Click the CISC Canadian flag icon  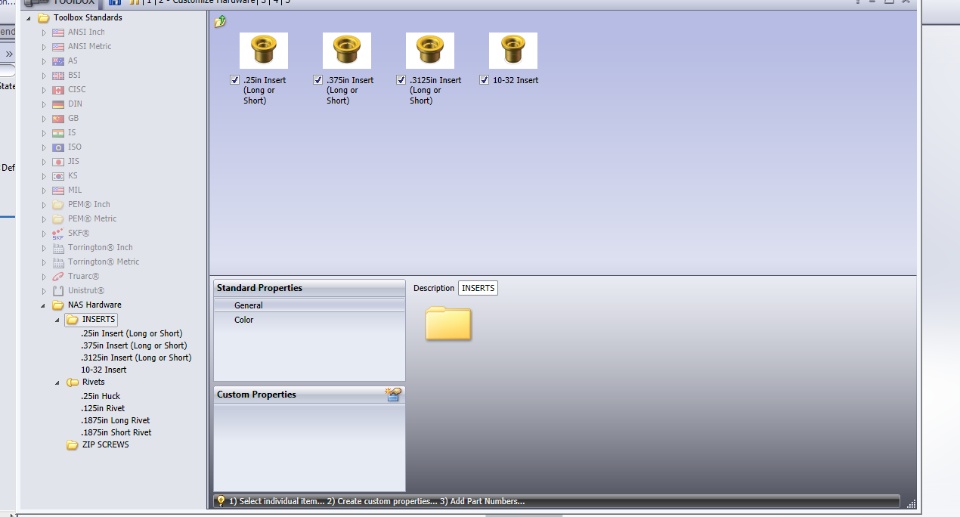pyautogui.click(x=58, y=89)
